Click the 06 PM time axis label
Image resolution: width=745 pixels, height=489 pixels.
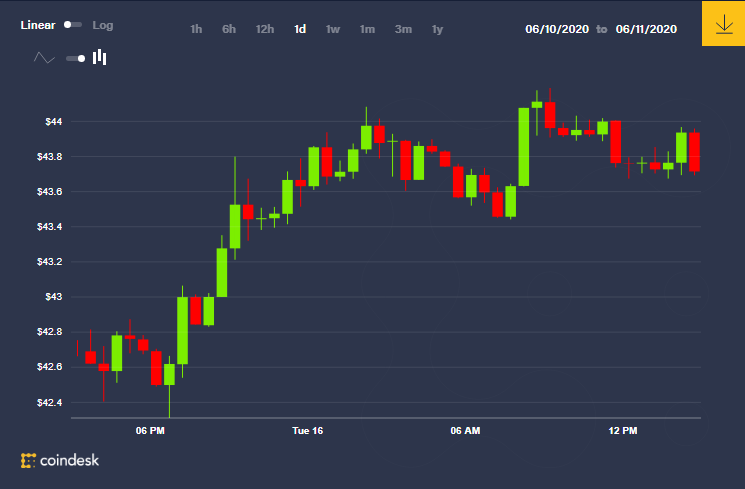click(x=150, y=431)
